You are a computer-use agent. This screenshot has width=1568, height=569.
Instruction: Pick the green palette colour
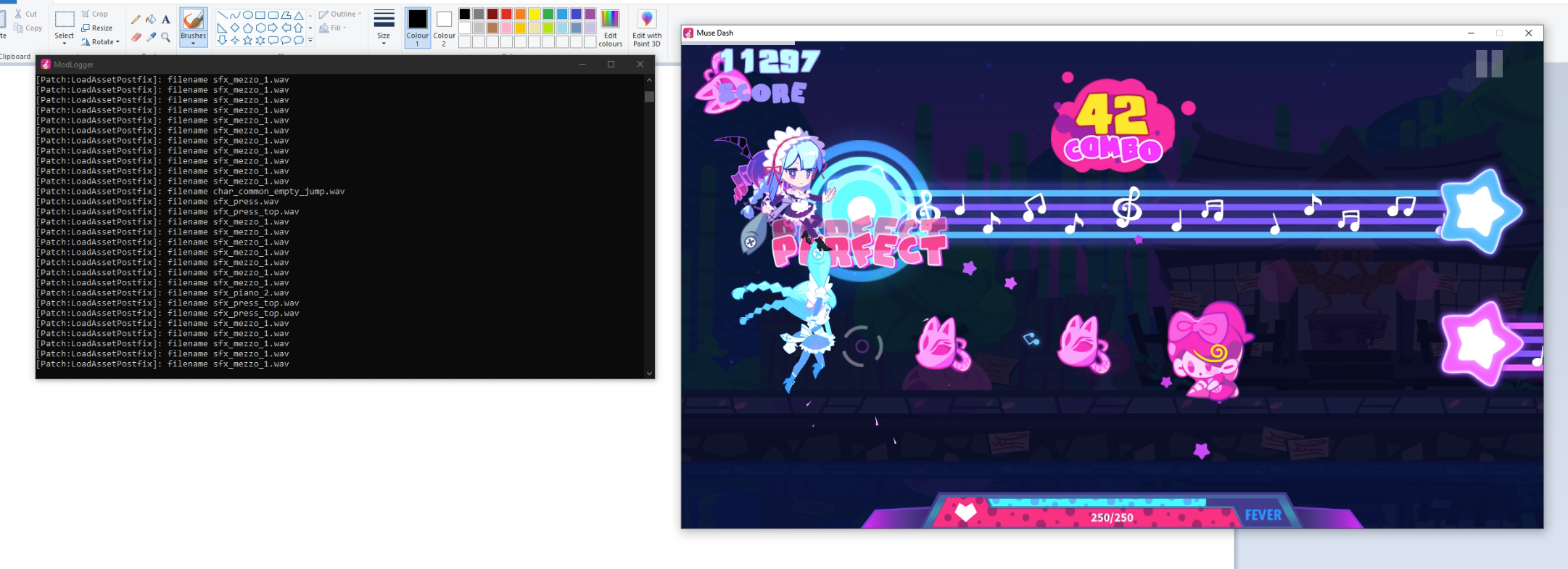(x=548, y=14)
